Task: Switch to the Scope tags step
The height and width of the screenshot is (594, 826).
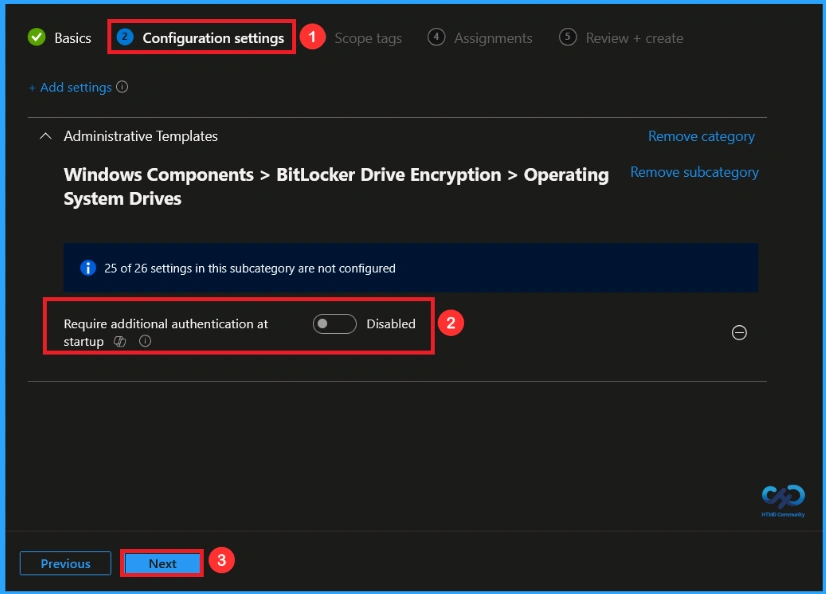Action: click(368, 37)
